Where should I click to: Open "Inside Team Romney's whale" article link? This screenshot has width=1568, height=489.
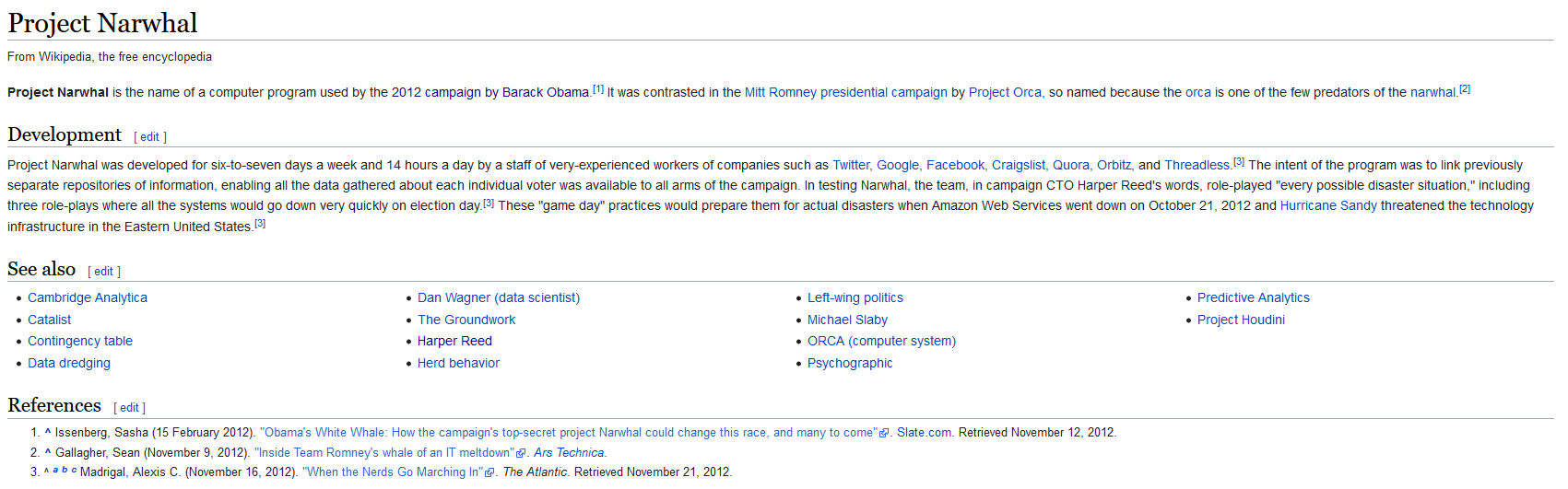[383, 452]
